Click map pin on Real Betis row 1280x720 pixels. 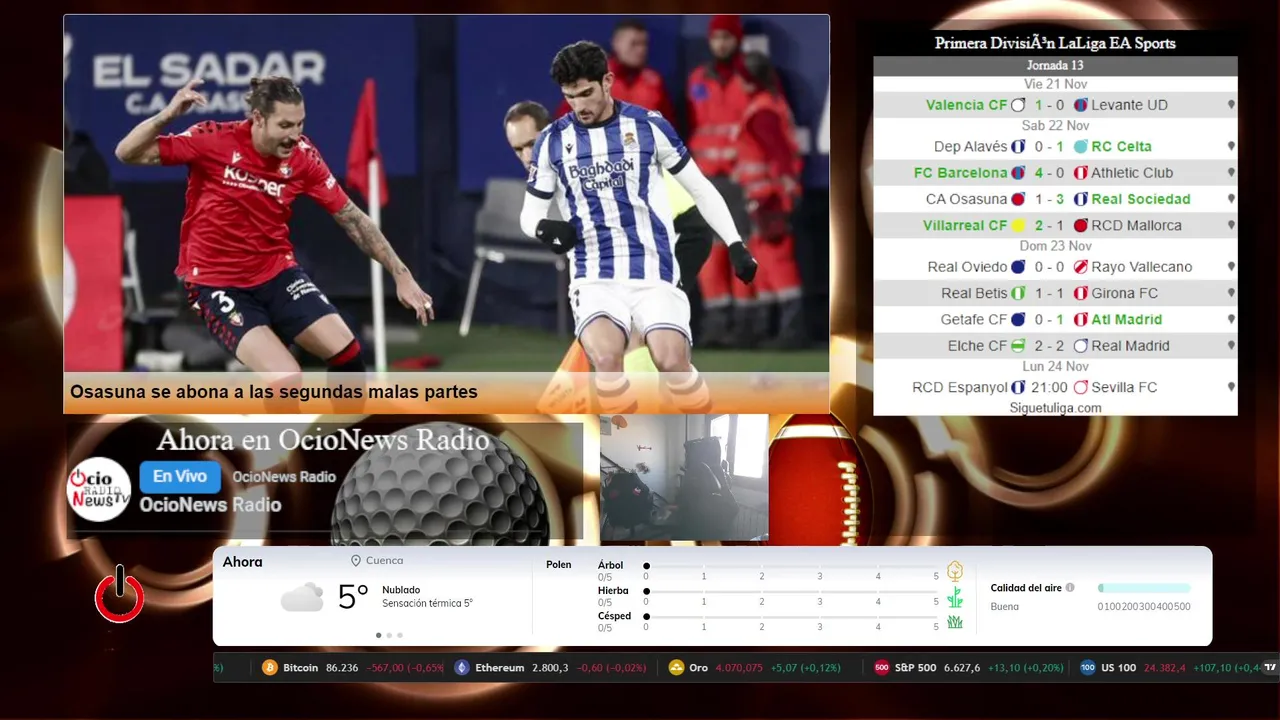1231,293
